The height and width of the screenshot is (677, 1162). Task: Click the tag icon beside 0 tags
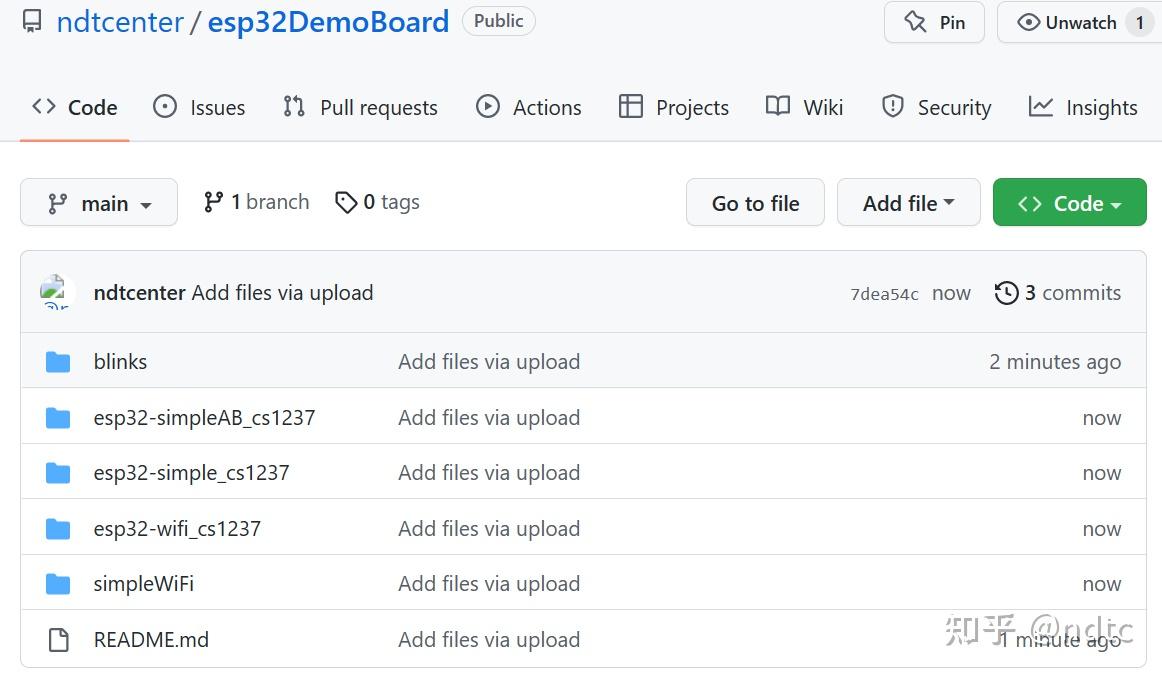click(x=346, y=203)
